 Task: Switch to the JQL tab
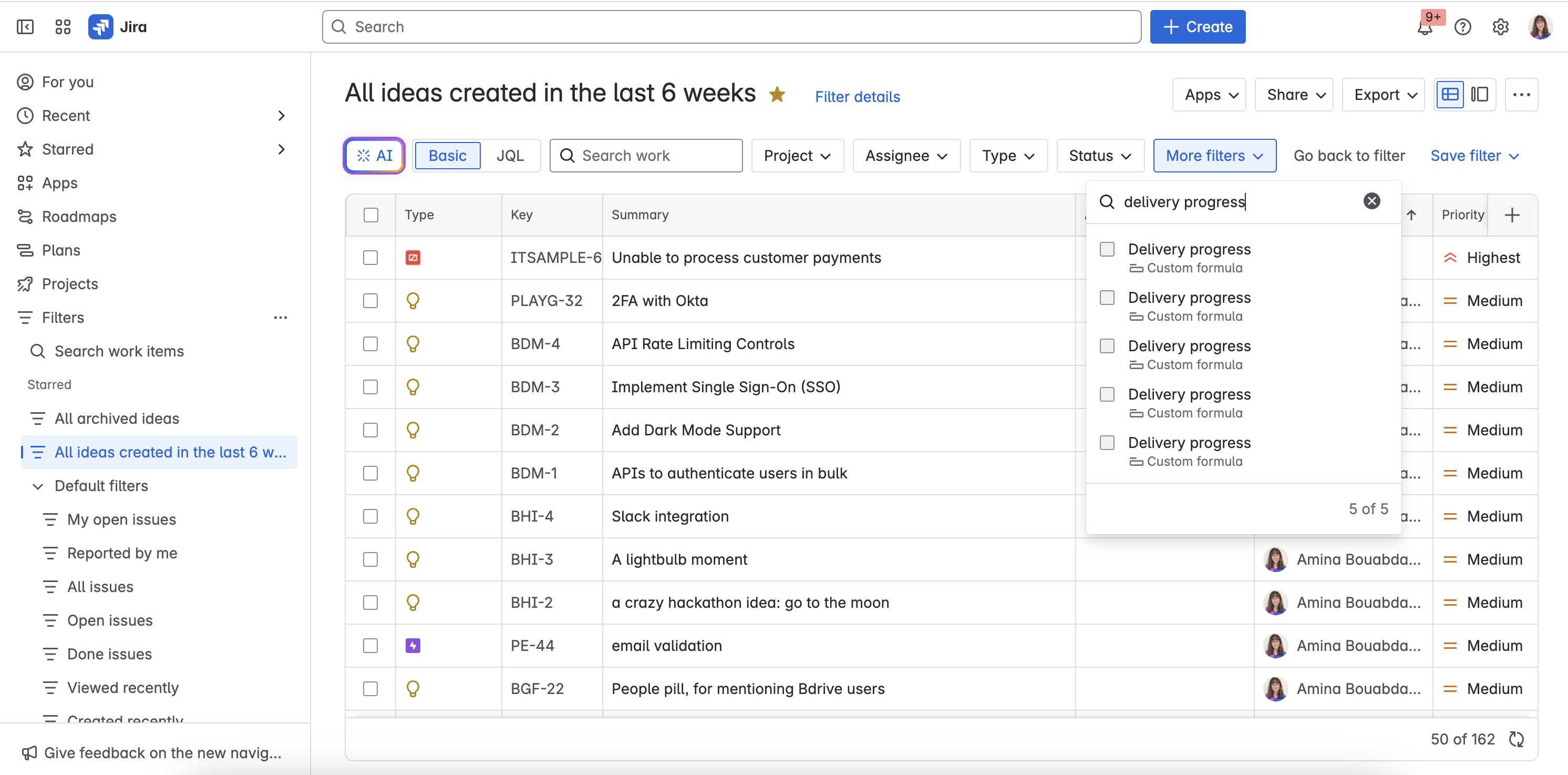point(511,155)
